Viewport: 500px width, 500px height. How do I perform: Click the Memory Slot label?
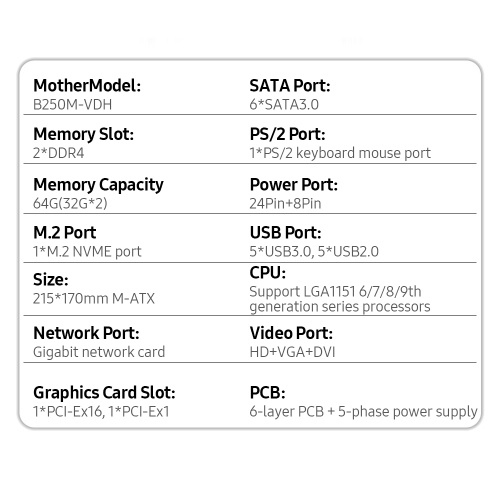(x=83, y=135)
